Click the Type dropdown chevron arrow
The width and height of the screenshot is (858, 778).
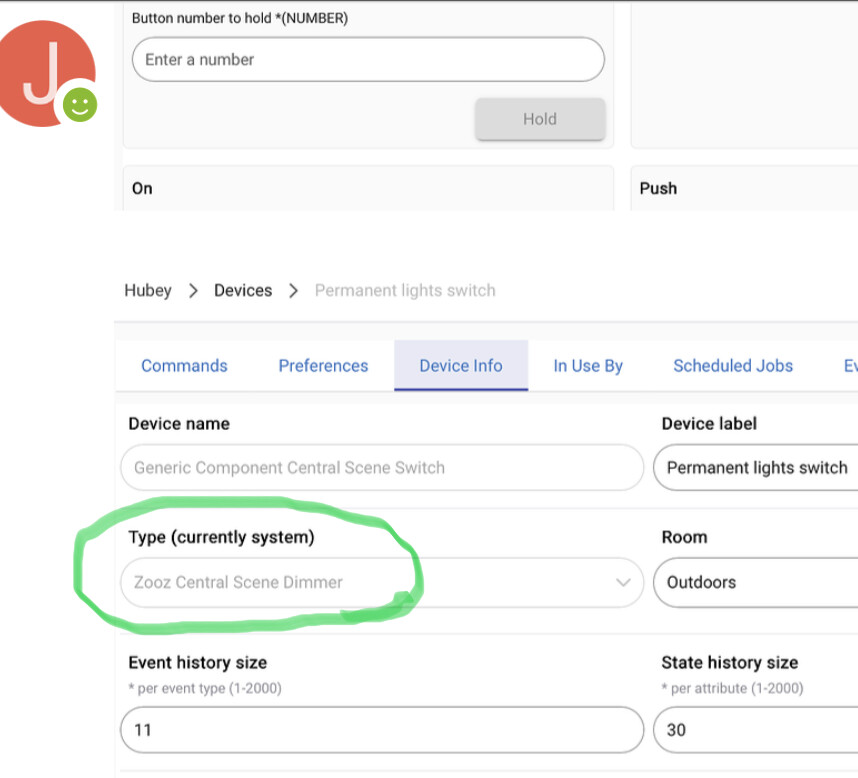623,582
